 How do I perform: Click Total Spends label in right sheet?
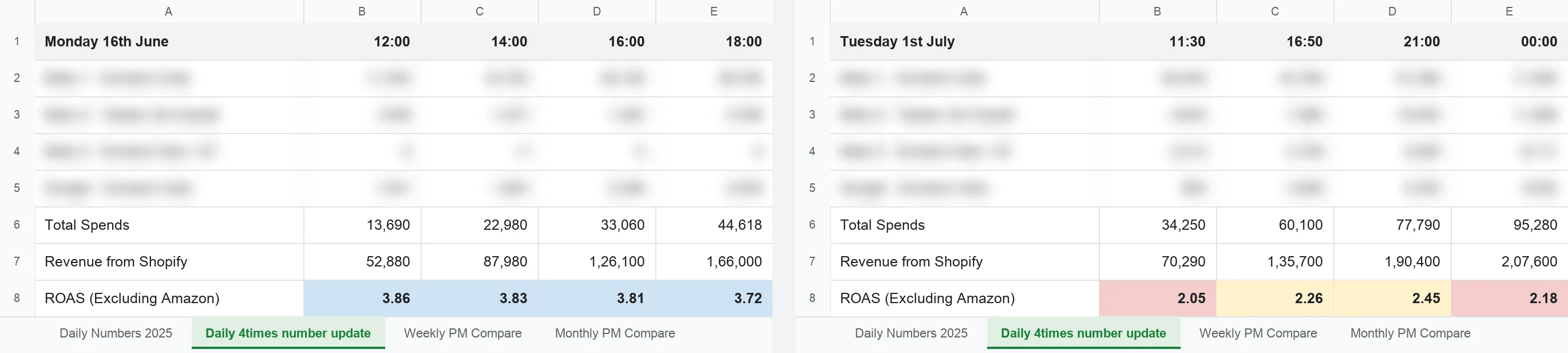882,225
